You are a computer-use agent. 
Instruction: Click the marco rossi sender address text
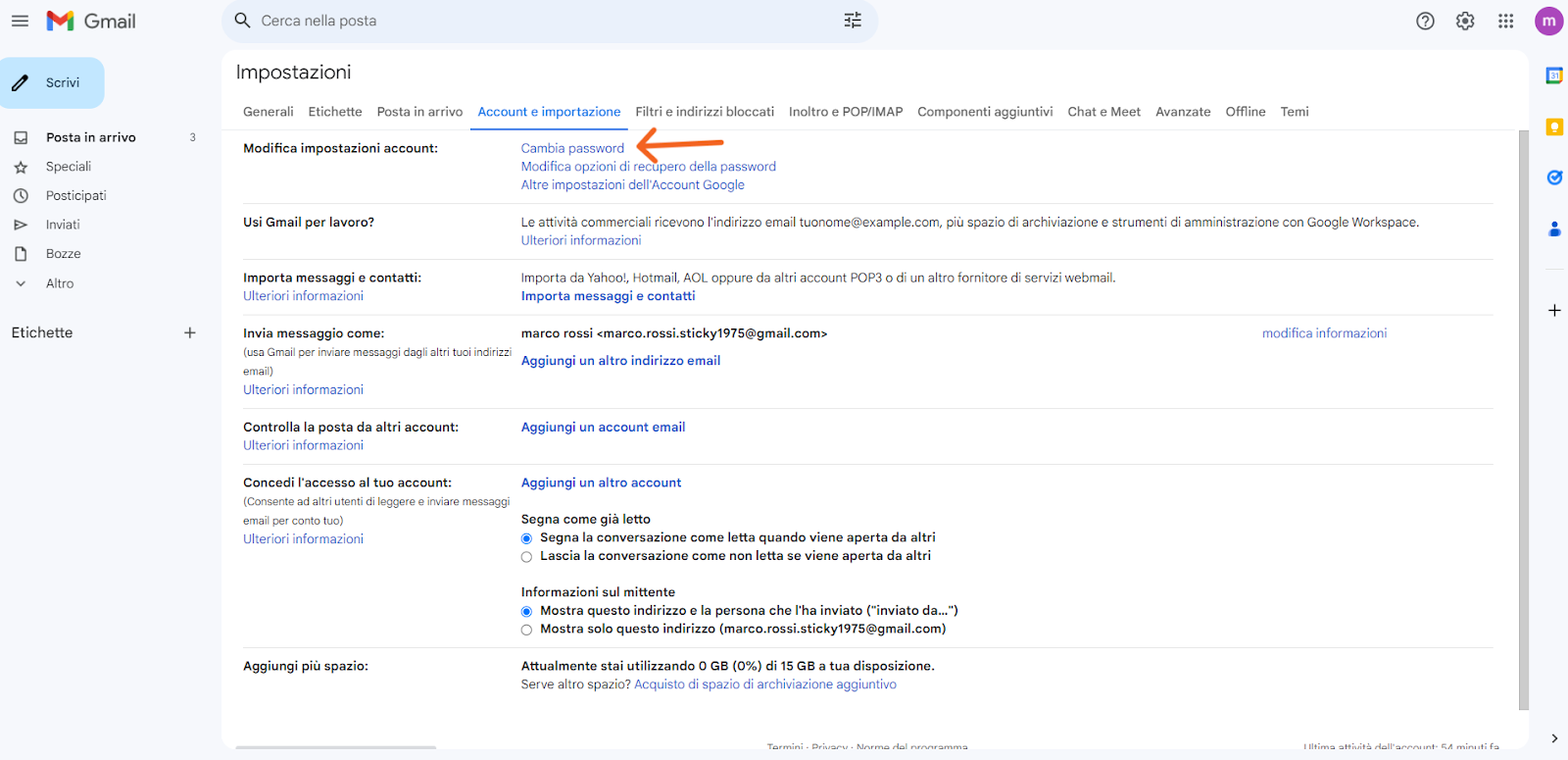(x=674, y=333)
